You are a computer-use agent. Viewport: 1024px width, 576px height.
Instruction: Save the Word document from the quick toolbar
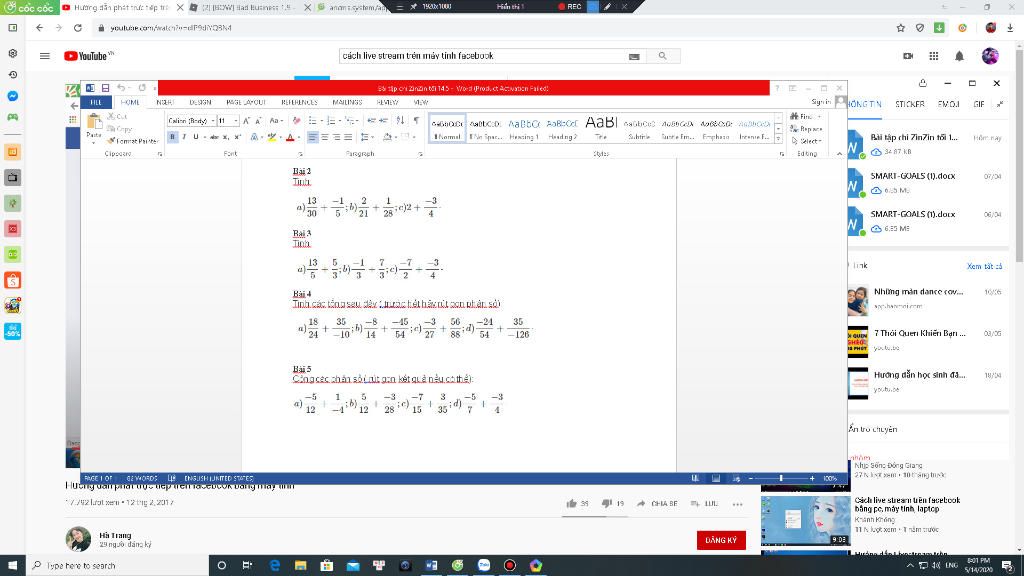pyautogui.click(x=105, y=88)
